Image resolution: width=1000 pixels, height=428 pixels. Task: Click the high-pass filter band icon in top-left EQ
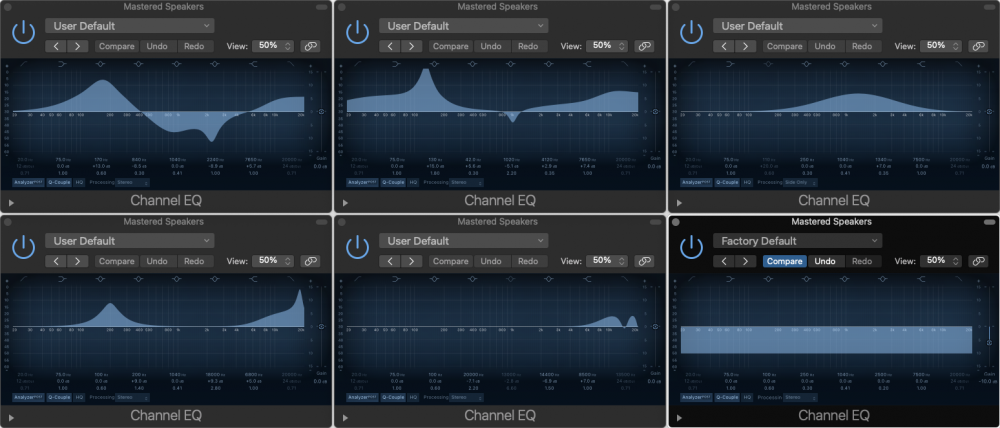tap(25, 64)
